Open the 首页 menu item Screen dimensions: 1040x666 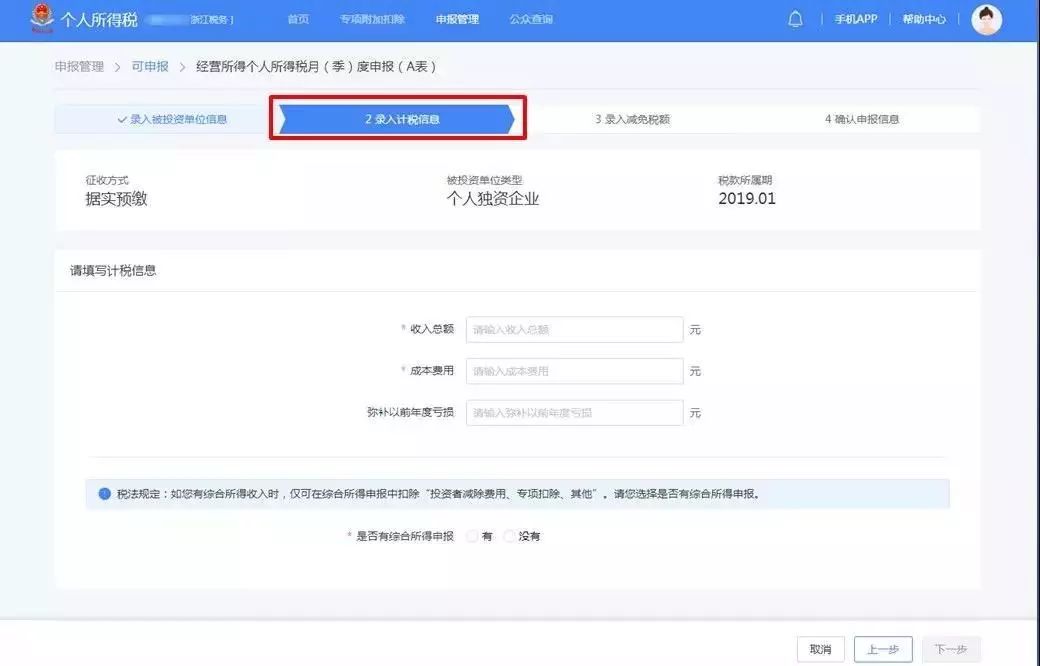[x=297, y=19]
